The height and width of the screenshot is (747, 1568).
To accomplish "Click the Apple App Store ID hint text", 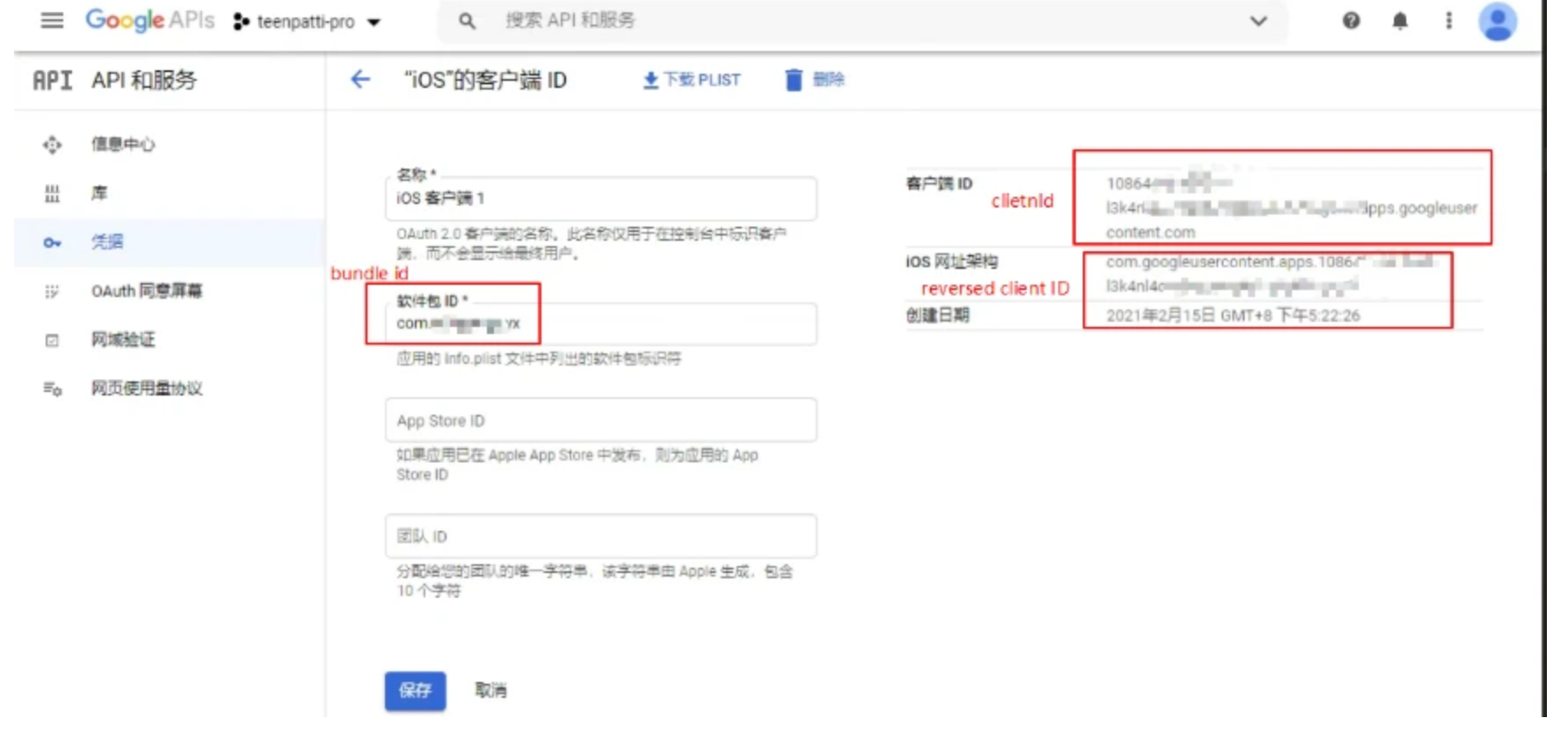I will click(577, 465).
